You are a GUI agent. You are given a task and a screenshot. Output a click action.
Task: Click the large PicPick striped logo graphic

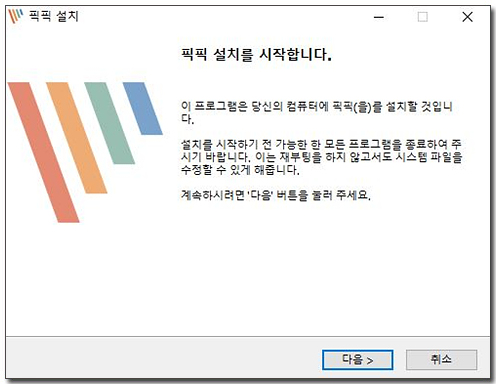click(85, 152)
